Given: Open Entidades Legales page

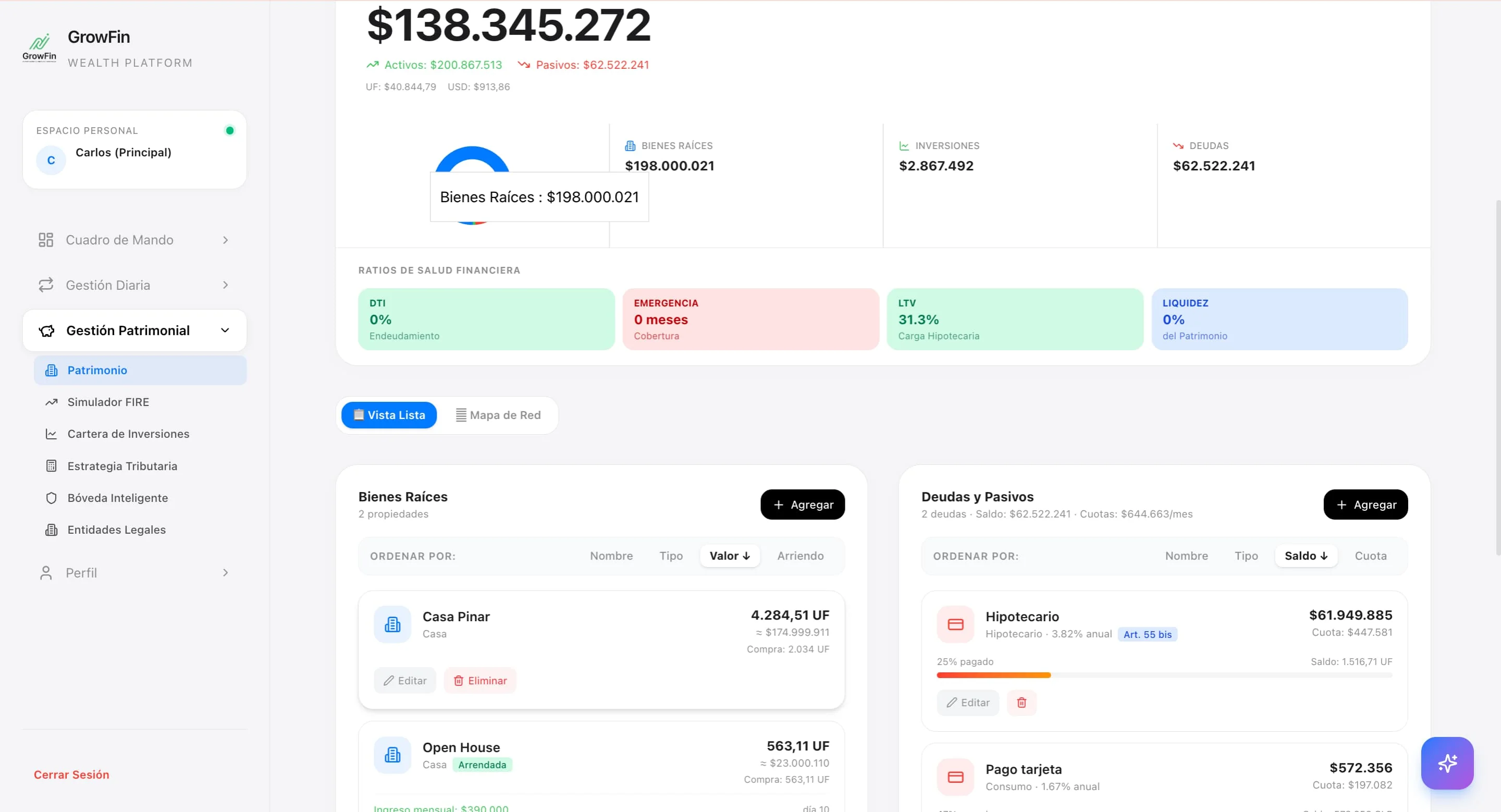Looking at the screenshot, I should pyautogui.click(x=140, y=530).
